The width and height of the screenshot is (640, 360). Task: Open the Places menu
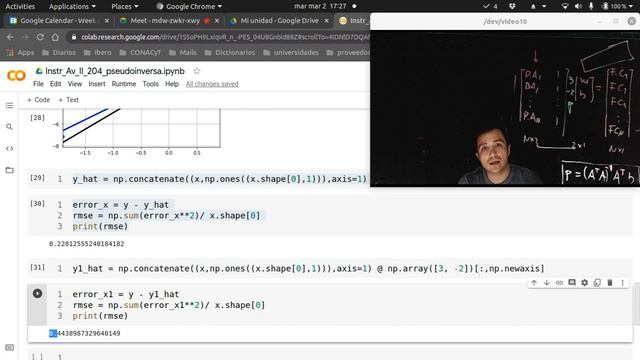(x=124, y=6)
